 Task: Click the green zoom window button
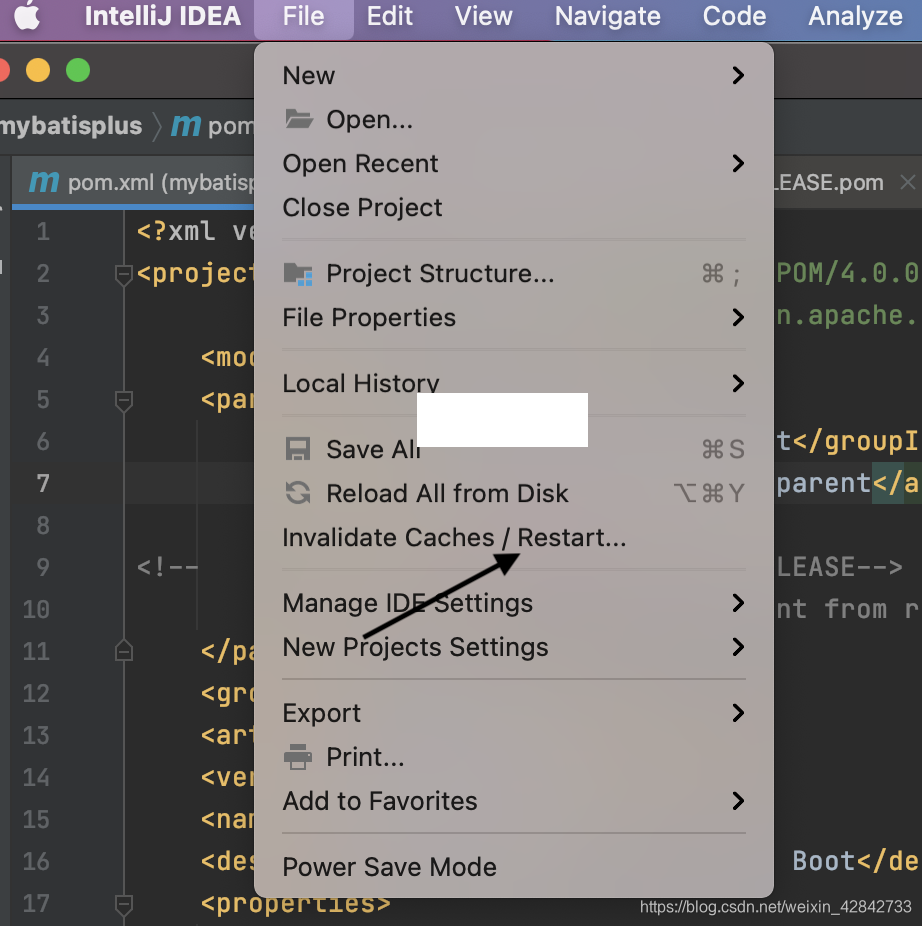coord(78,70)
